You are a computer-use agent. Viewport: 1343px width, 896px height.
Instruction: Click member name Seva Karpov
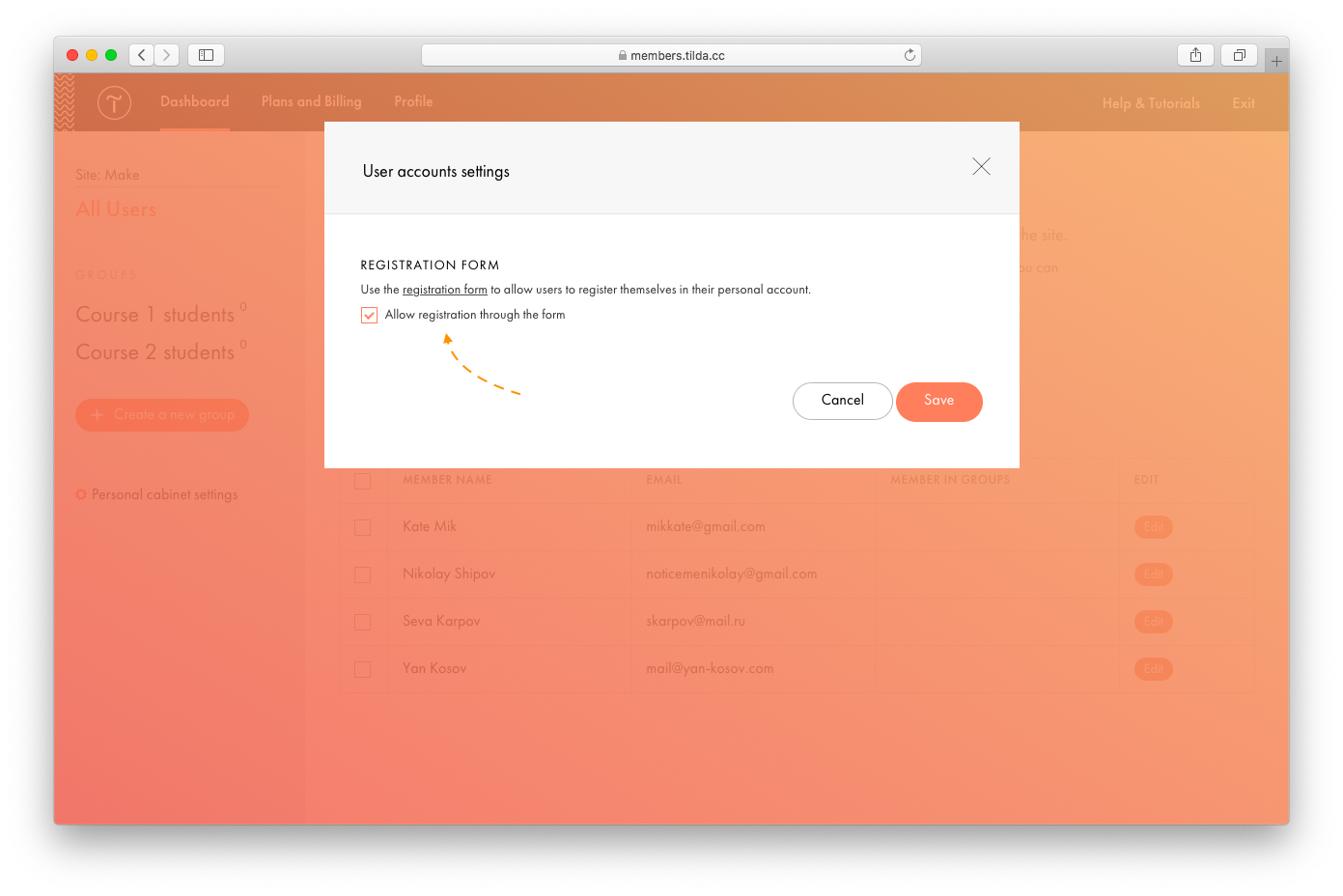(441, 621)
